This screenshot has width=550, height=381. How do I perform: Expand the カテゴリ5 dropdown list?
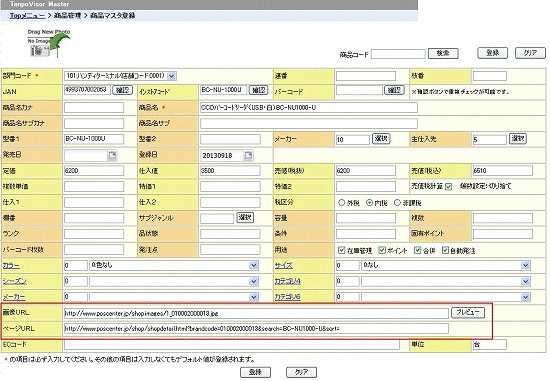point(525,297)
